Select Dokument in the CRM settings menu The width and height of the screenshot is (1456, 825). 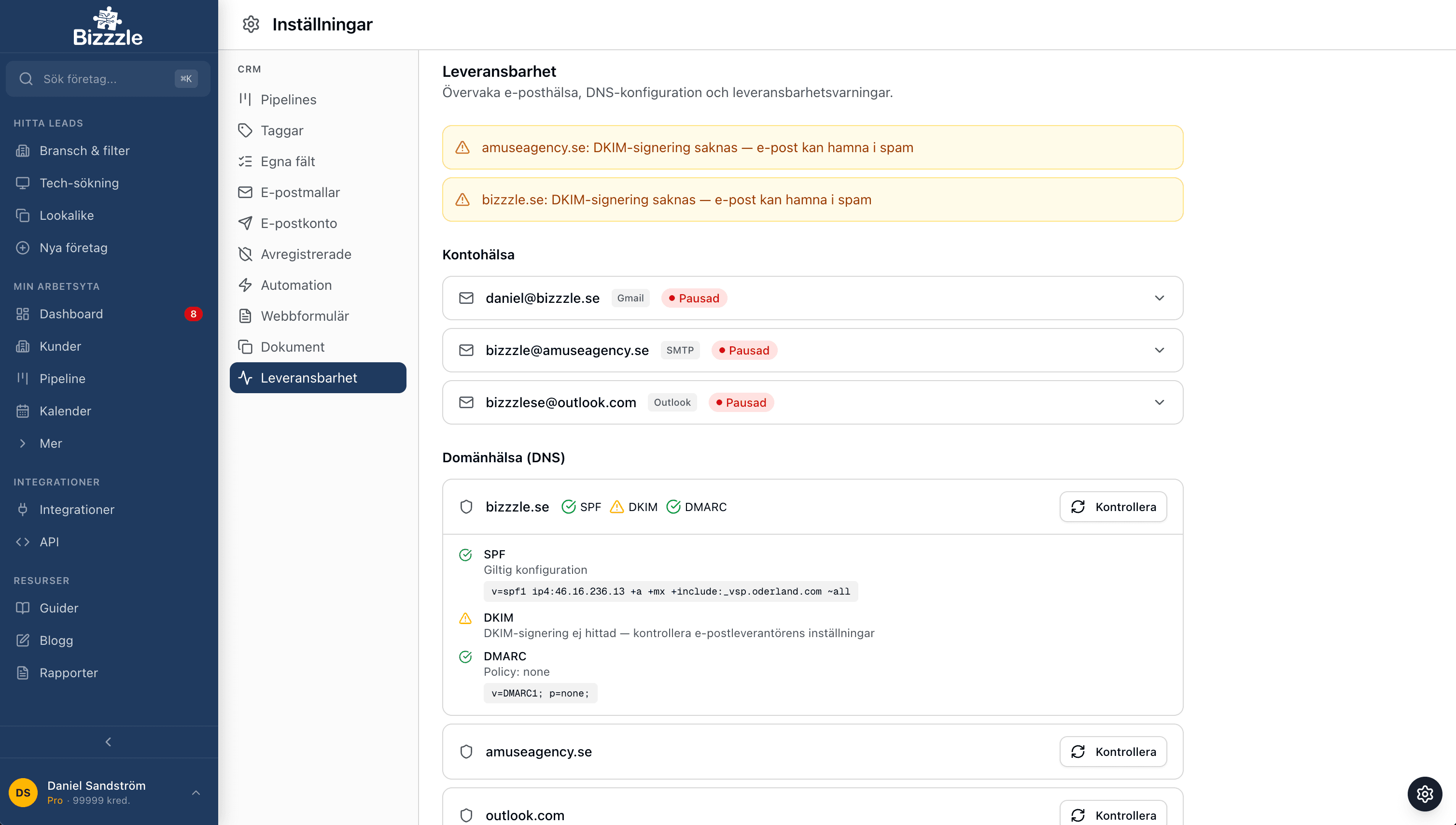[292, 346]
